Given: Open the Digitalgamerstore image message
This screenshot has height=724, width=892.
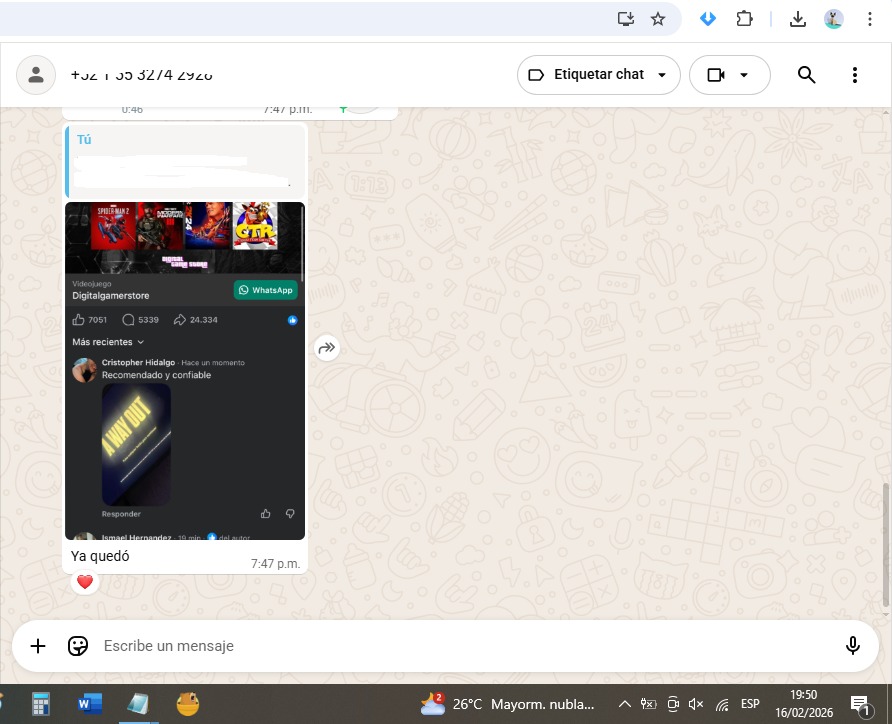Looking at the screenshot, I should point(185,370).
